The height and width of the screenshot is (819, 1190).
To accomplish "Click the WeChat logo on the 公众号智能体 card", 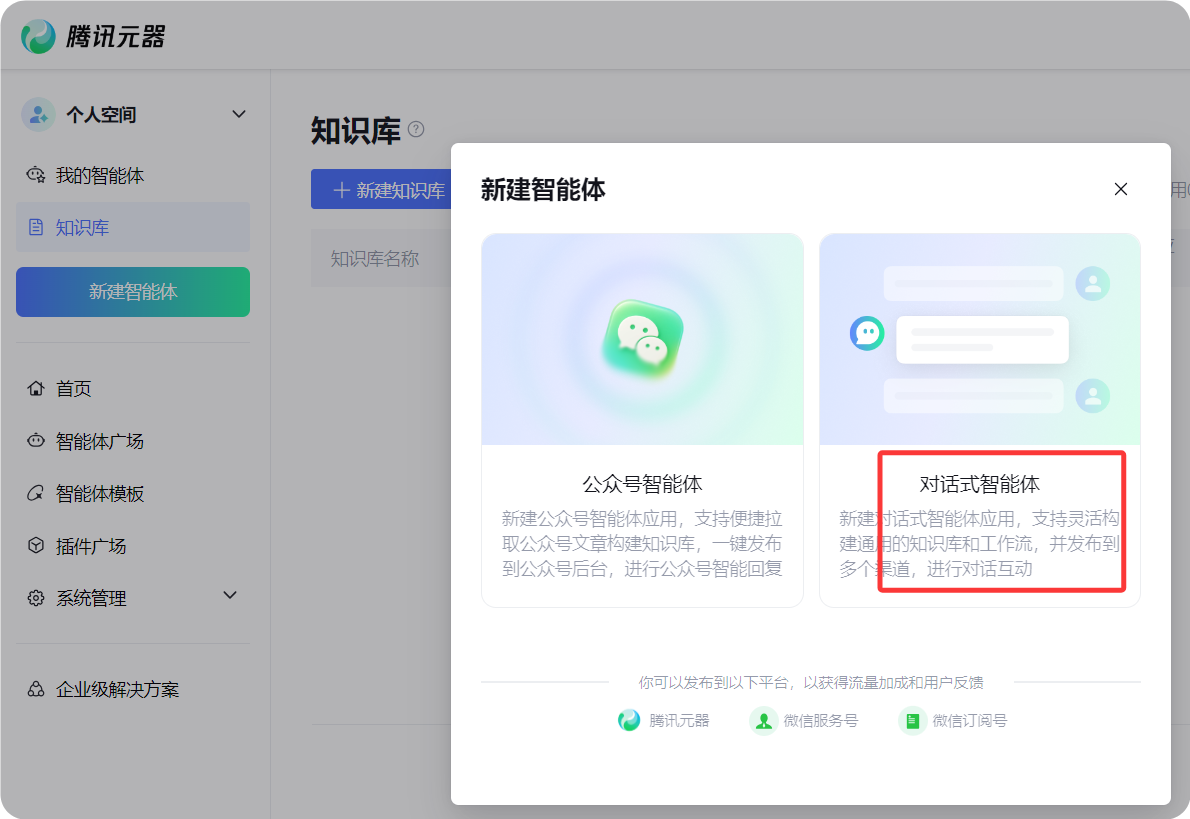I will (641, 338).
